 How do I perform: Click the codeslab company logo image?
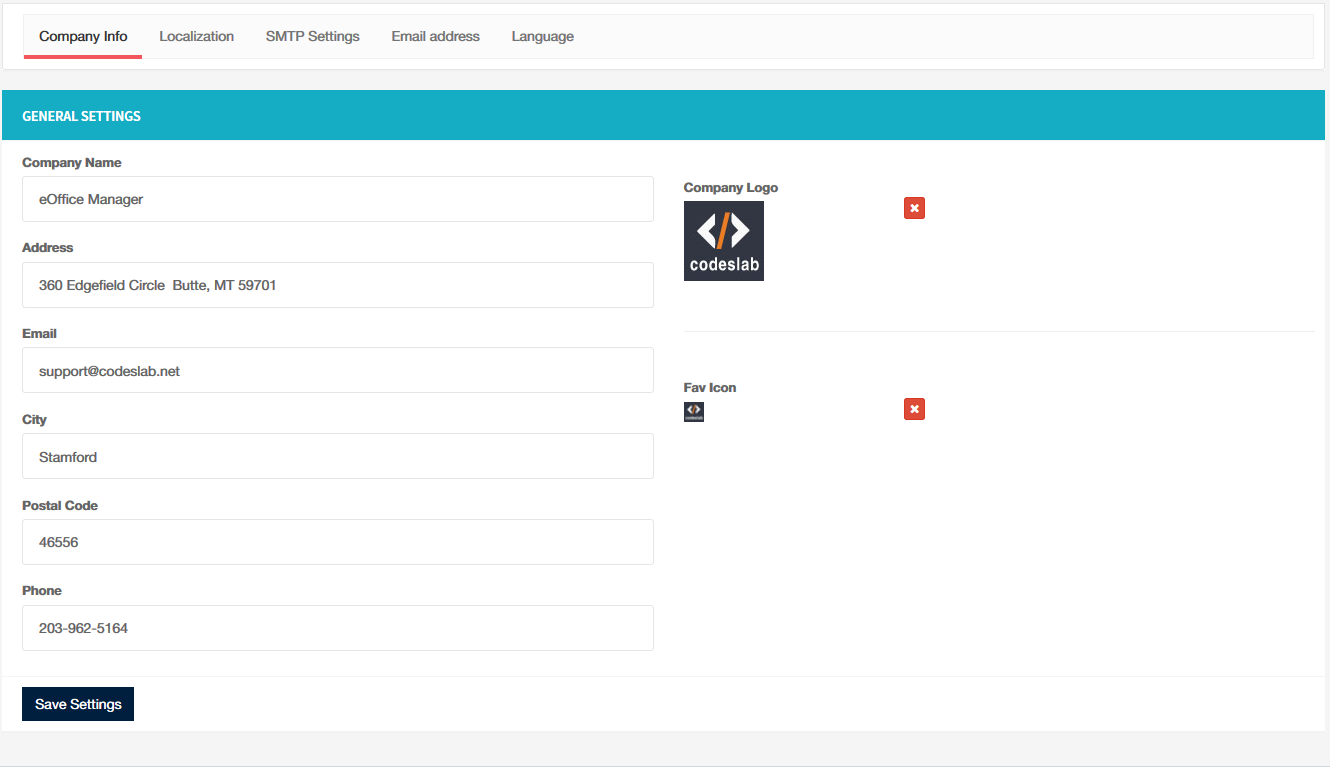click(724, 241)
